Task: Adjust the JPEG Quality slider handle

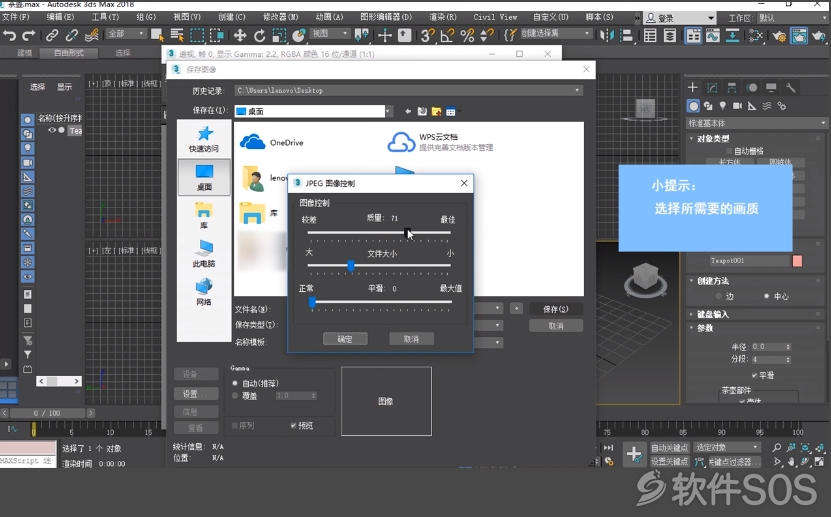Action: (x=406, y=233)
